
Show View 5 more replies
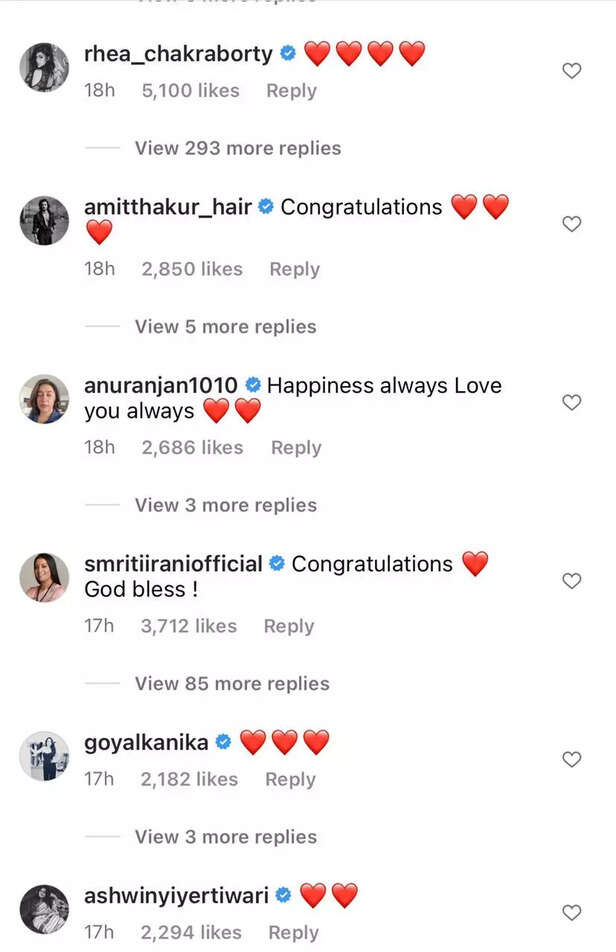pyautogui.click(x=225, y=327)
